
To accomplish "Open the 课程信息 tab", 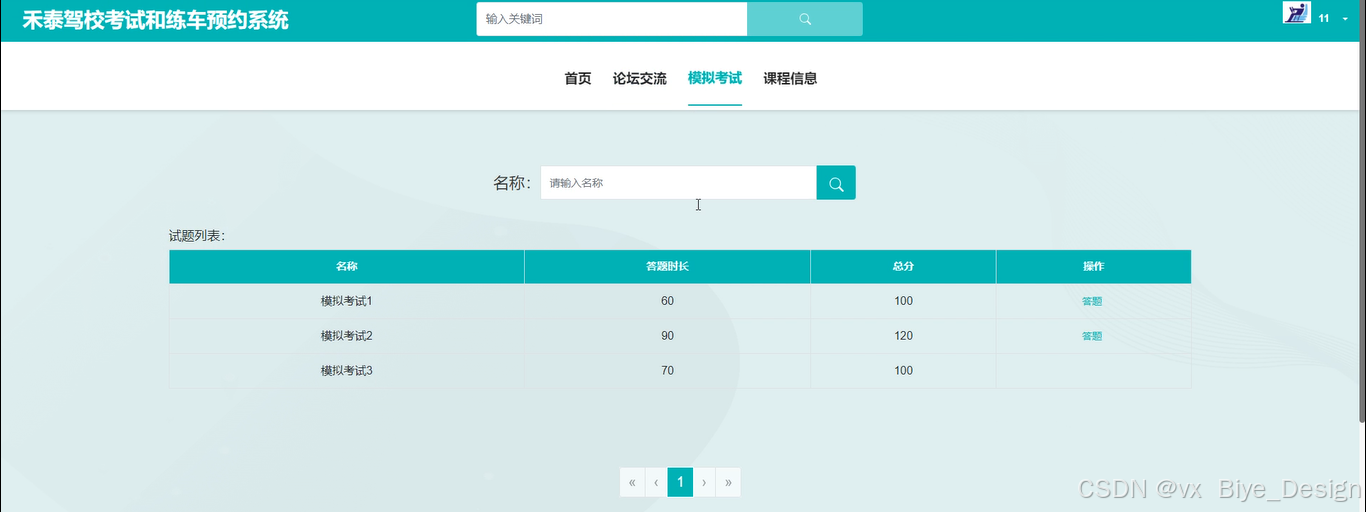I will 790,78.
